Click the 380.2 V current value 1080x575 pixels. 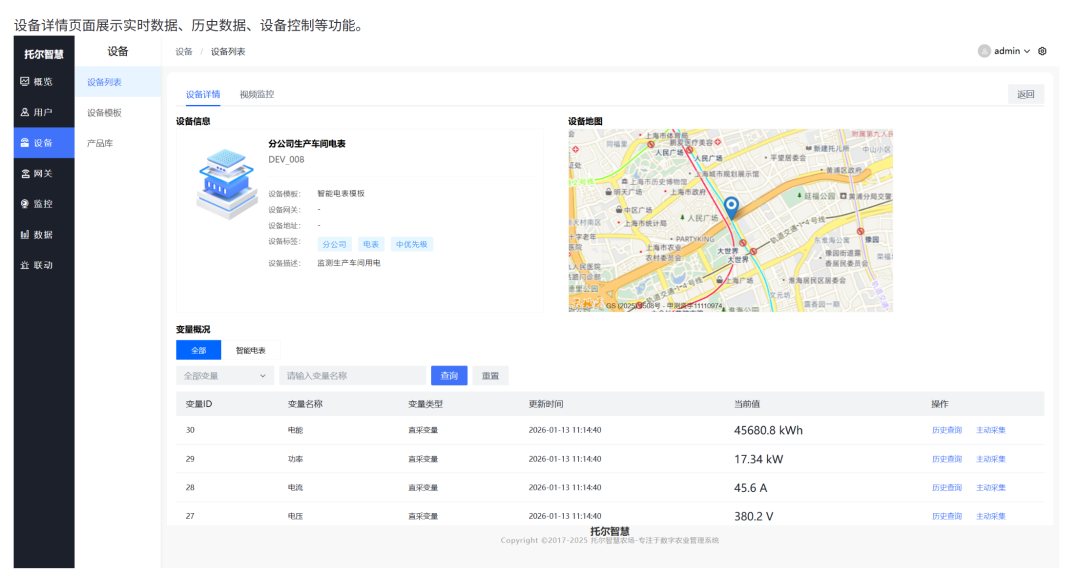click(x=754, y=516)
